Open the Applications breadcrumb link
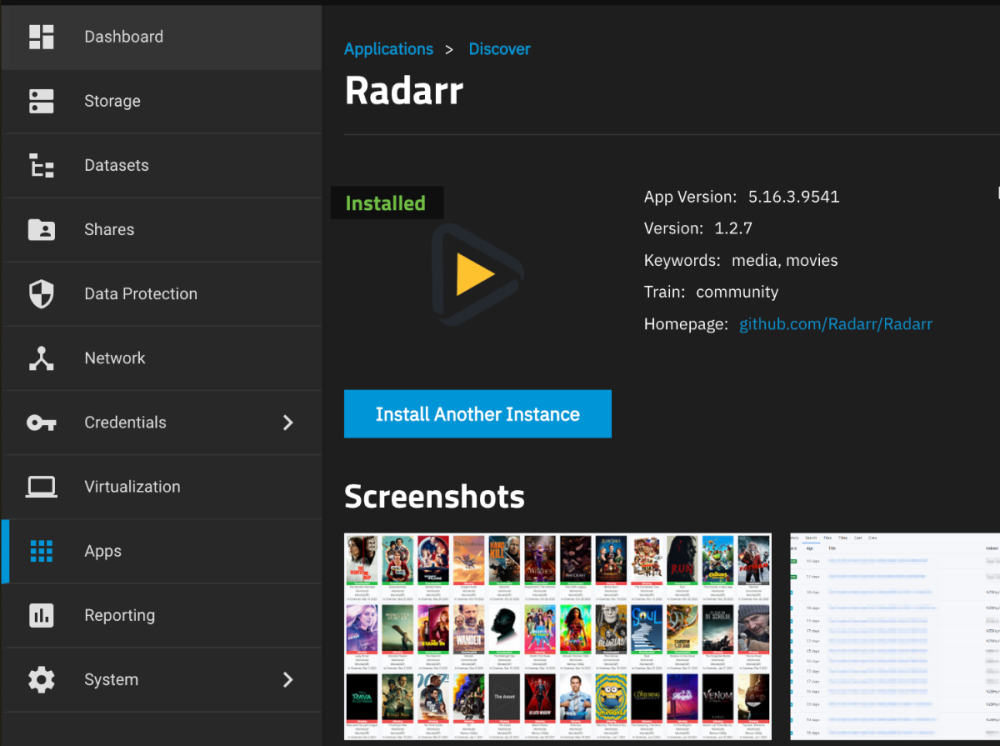 pos(388,48)
